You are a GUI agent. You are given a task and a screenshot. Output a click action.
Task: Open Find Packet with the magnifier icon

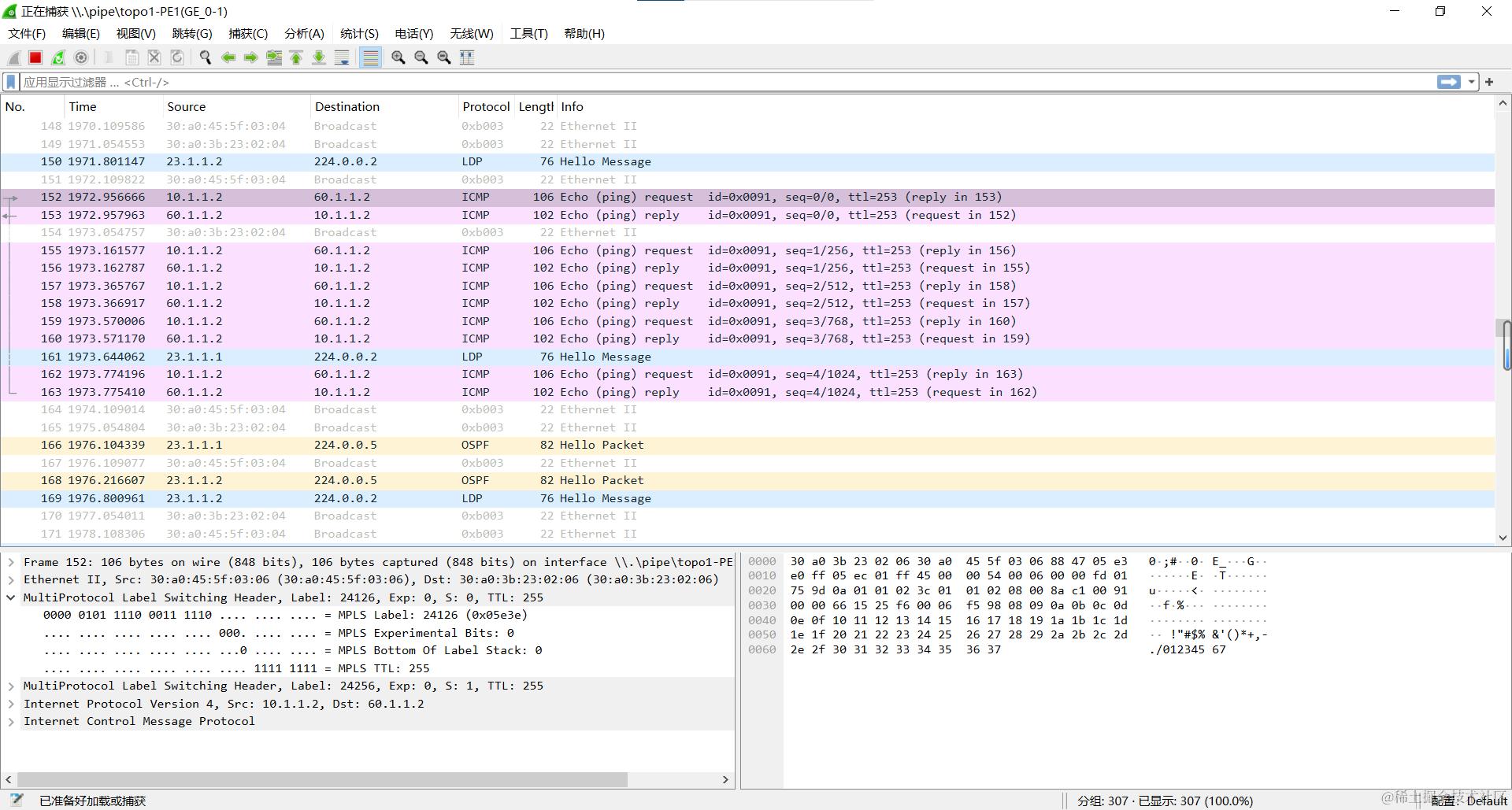coord(206,57)
